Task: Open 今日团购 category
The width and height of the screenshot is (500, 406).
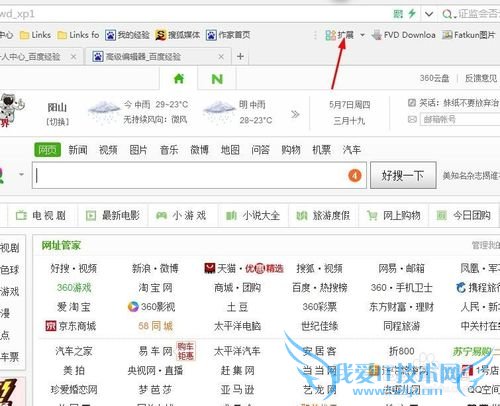Action: [464, 216]
